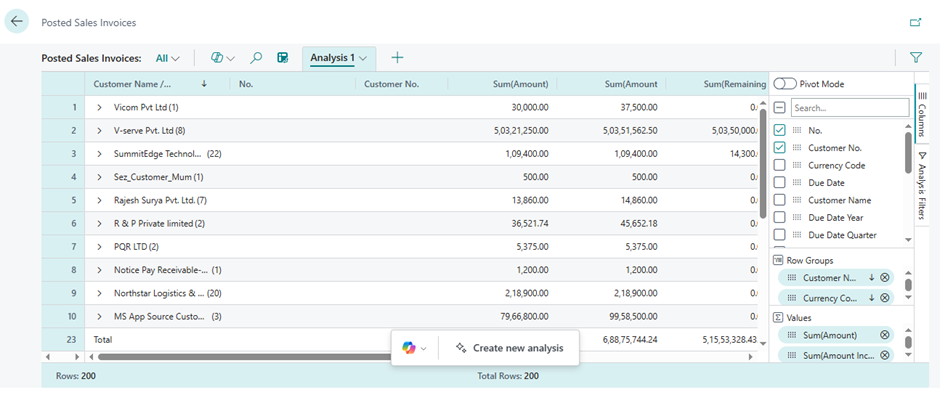940x395 pixels.
Task: Open the filter pane funnel icon
Action: tap(915, 58)
